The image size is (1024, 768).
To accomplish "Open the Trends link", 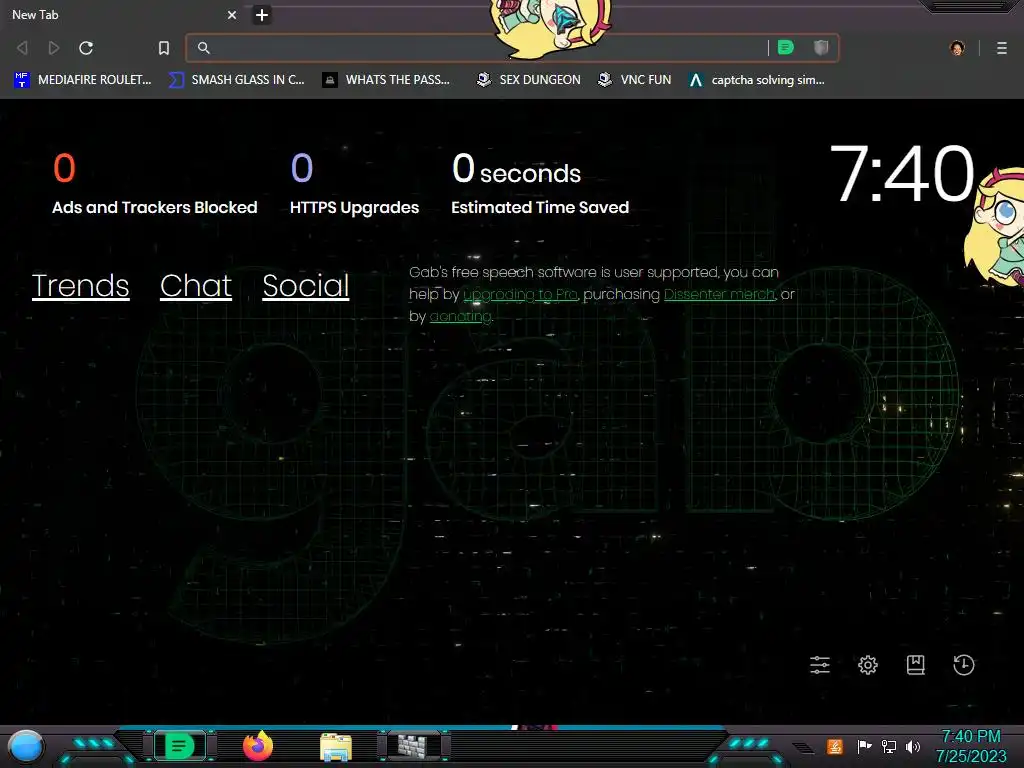I will pyautogui.click(x=80, y=286).
